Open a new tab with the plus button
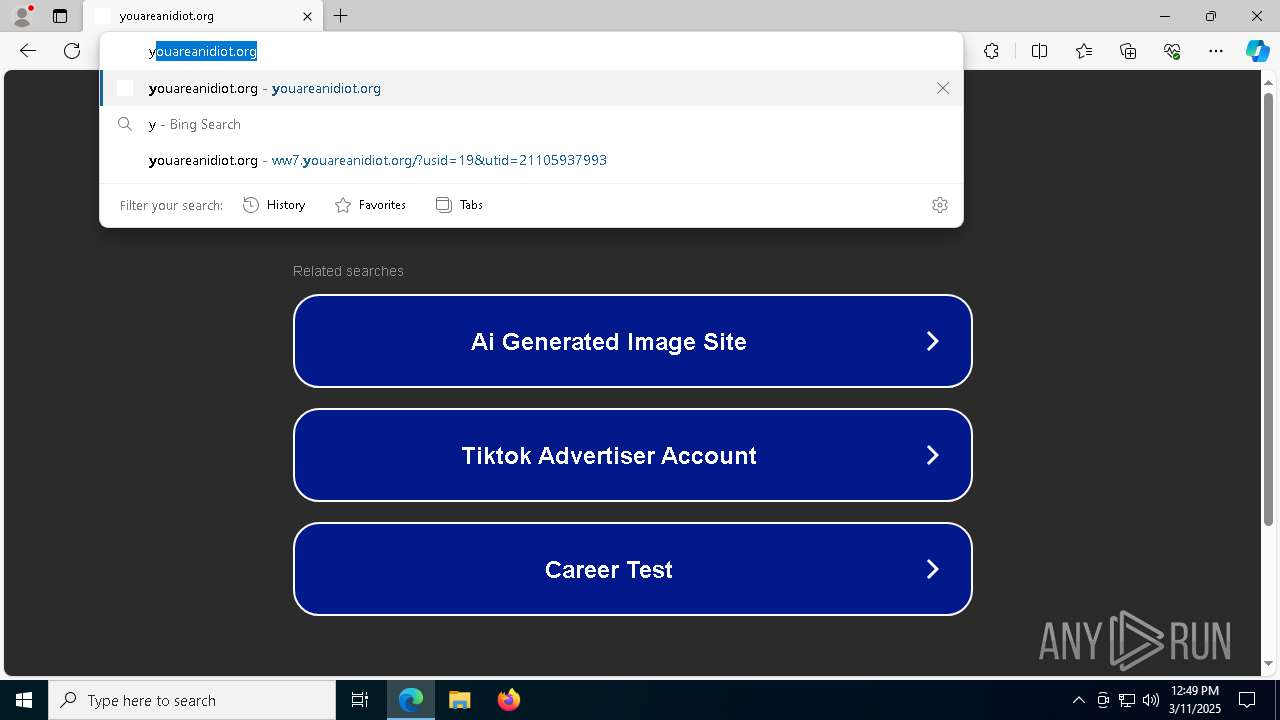The height and width of the screenshot is (720, 1280). 341,16
